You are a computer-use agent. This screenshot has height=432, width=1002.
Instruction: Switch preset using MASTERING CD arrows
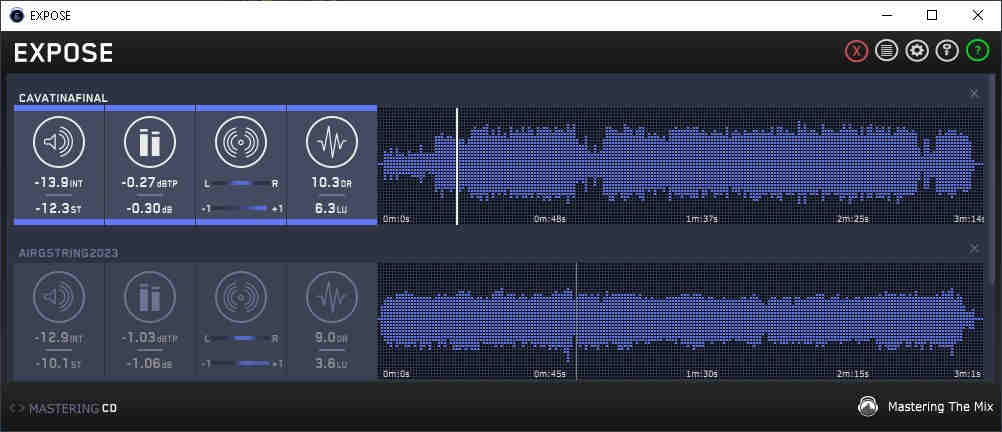(17, 408)
